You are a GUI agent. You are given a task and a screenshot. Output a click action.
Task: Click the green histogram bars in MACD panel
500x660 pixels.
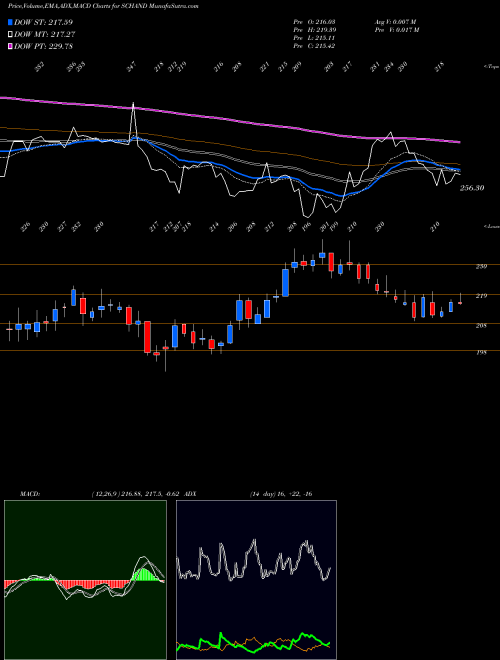click(x=146, y=575)
